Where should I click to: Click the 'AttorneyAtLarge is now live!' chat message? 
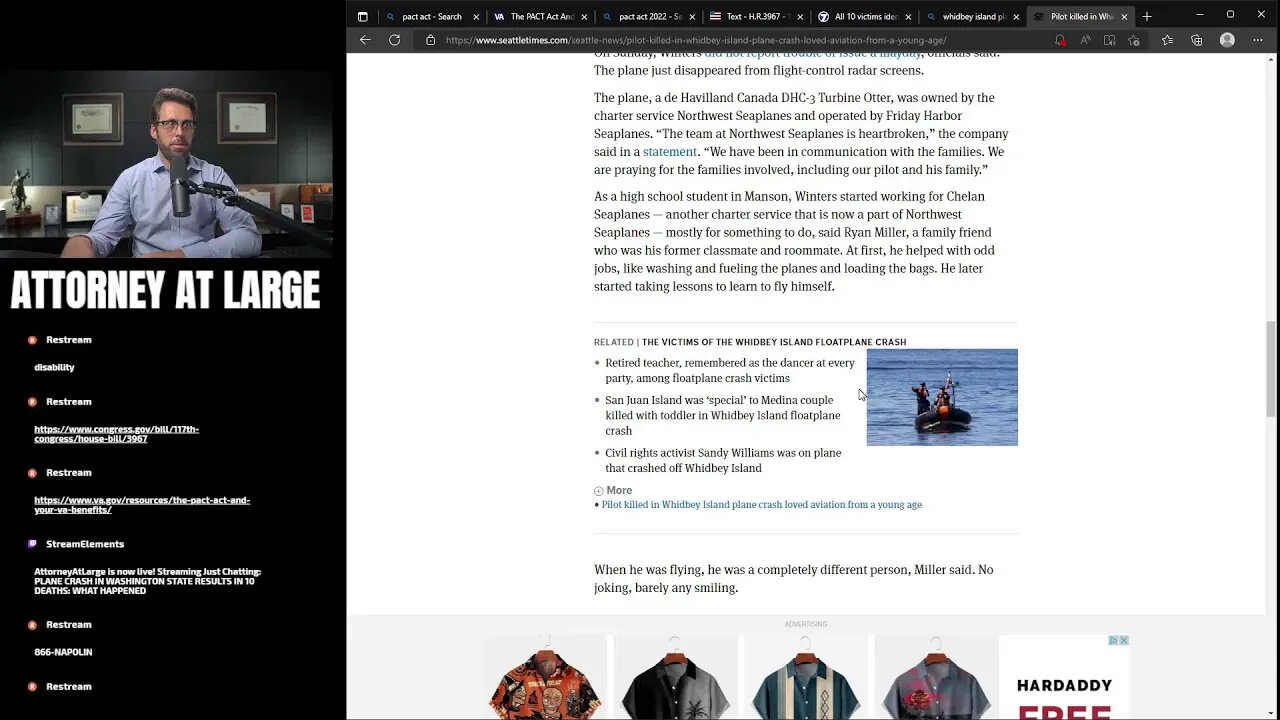coord(147,581)
